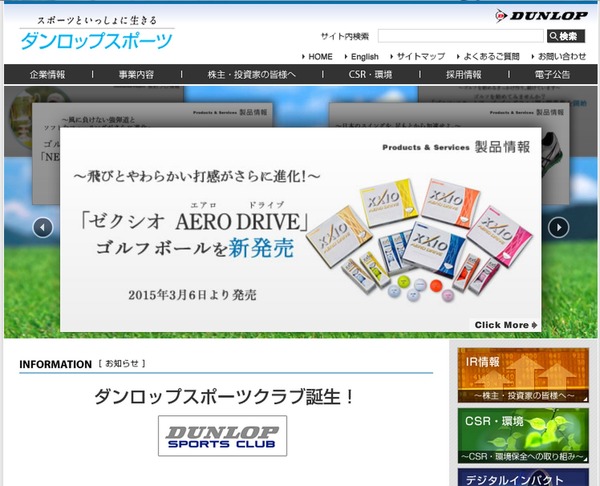
Task: Click the 検索 search button
Action: (x=566, y=36)
